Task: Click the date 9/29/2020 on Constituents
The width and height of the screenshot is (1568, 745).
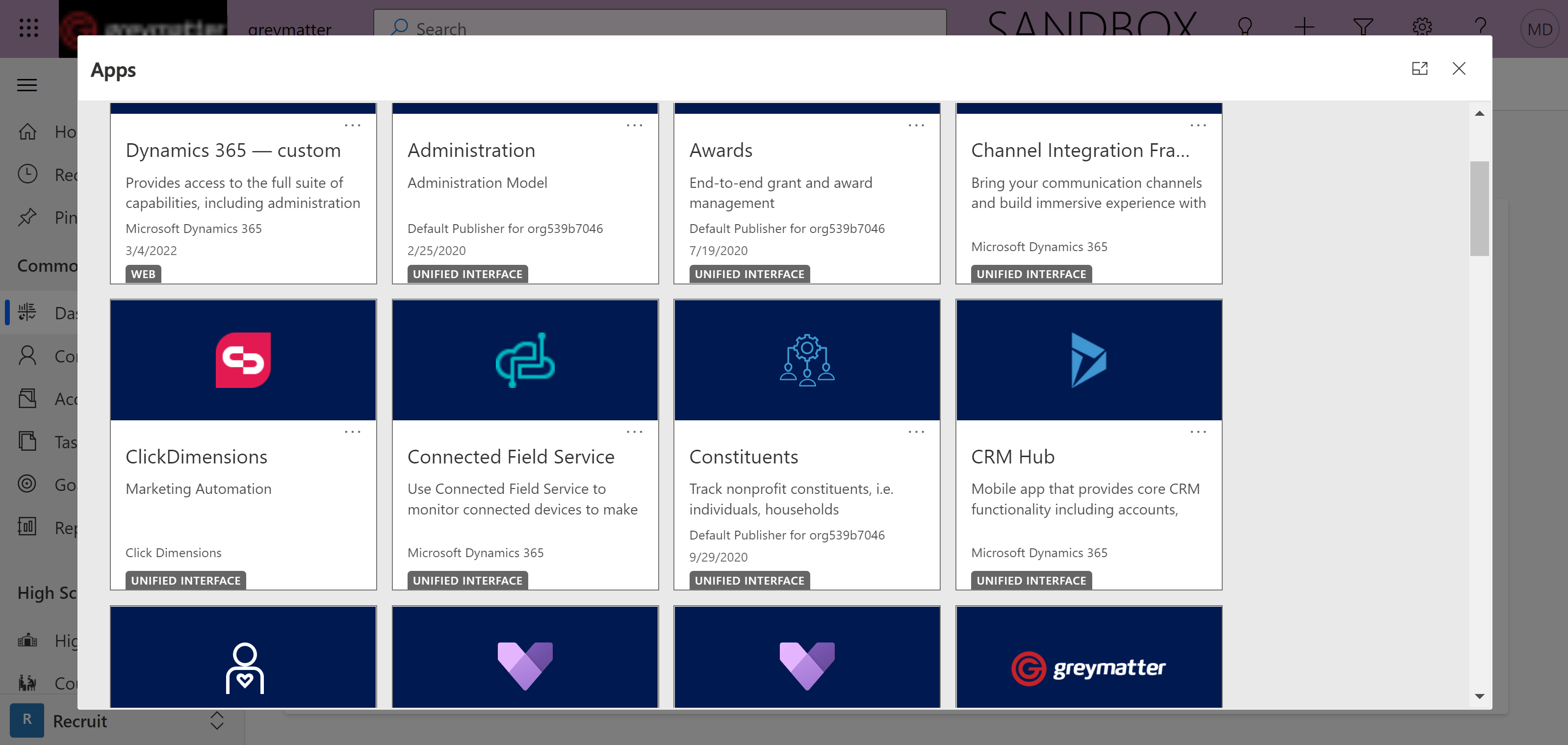Action: click(x=718, y=558)
